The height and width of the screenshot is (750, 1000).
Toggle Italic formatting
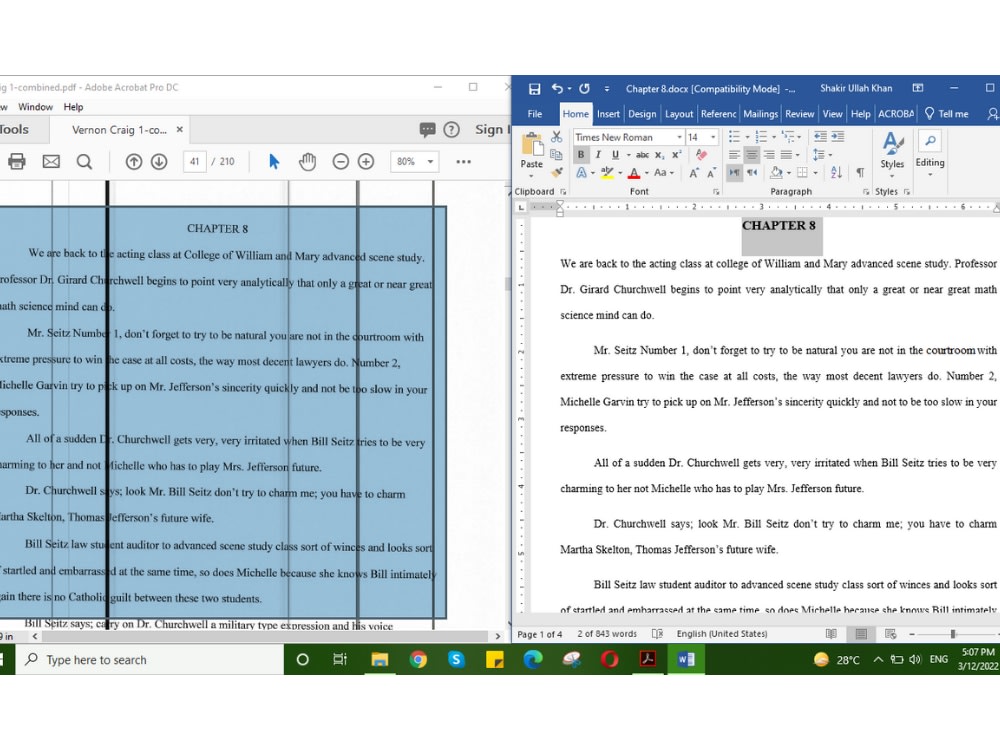pyautogui.click(x=598, y=154)
